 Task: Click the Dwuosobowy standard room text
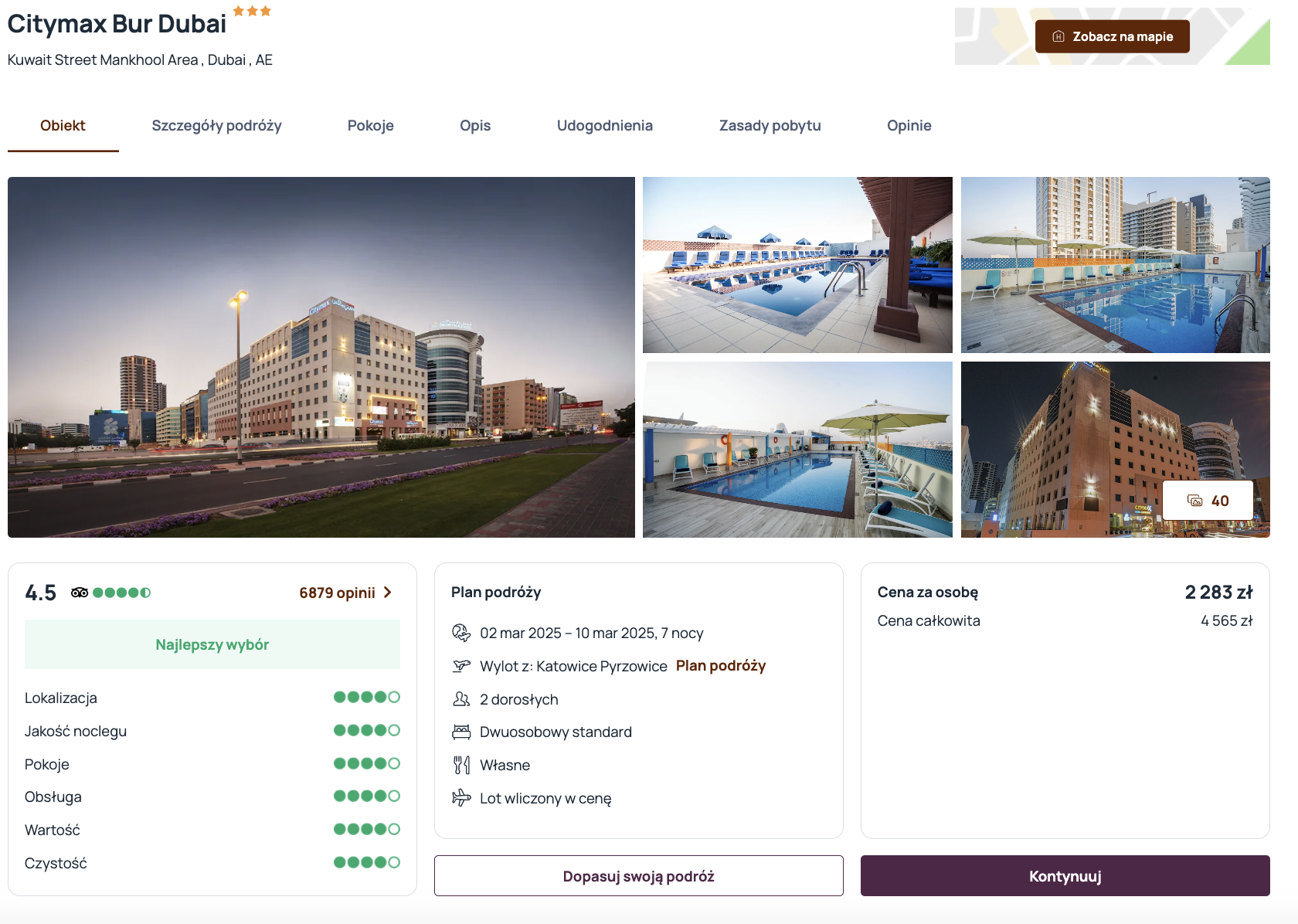[556, 732]
